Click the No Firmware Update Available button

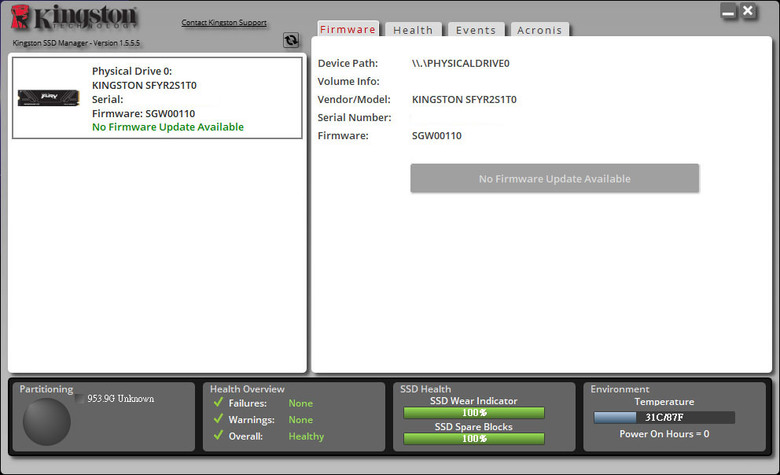(x=555, y=178)
